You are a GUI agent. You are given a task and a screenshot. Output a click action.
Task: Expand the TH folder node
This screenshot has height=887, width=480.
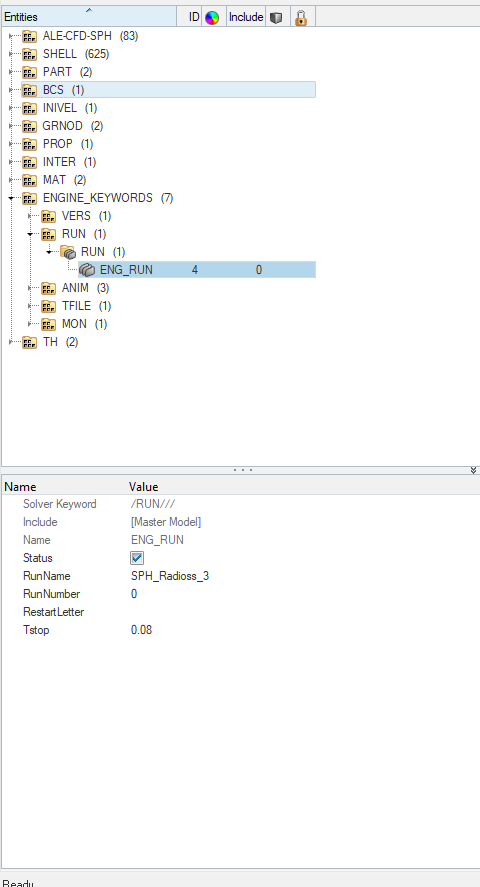tap(11, 342)
